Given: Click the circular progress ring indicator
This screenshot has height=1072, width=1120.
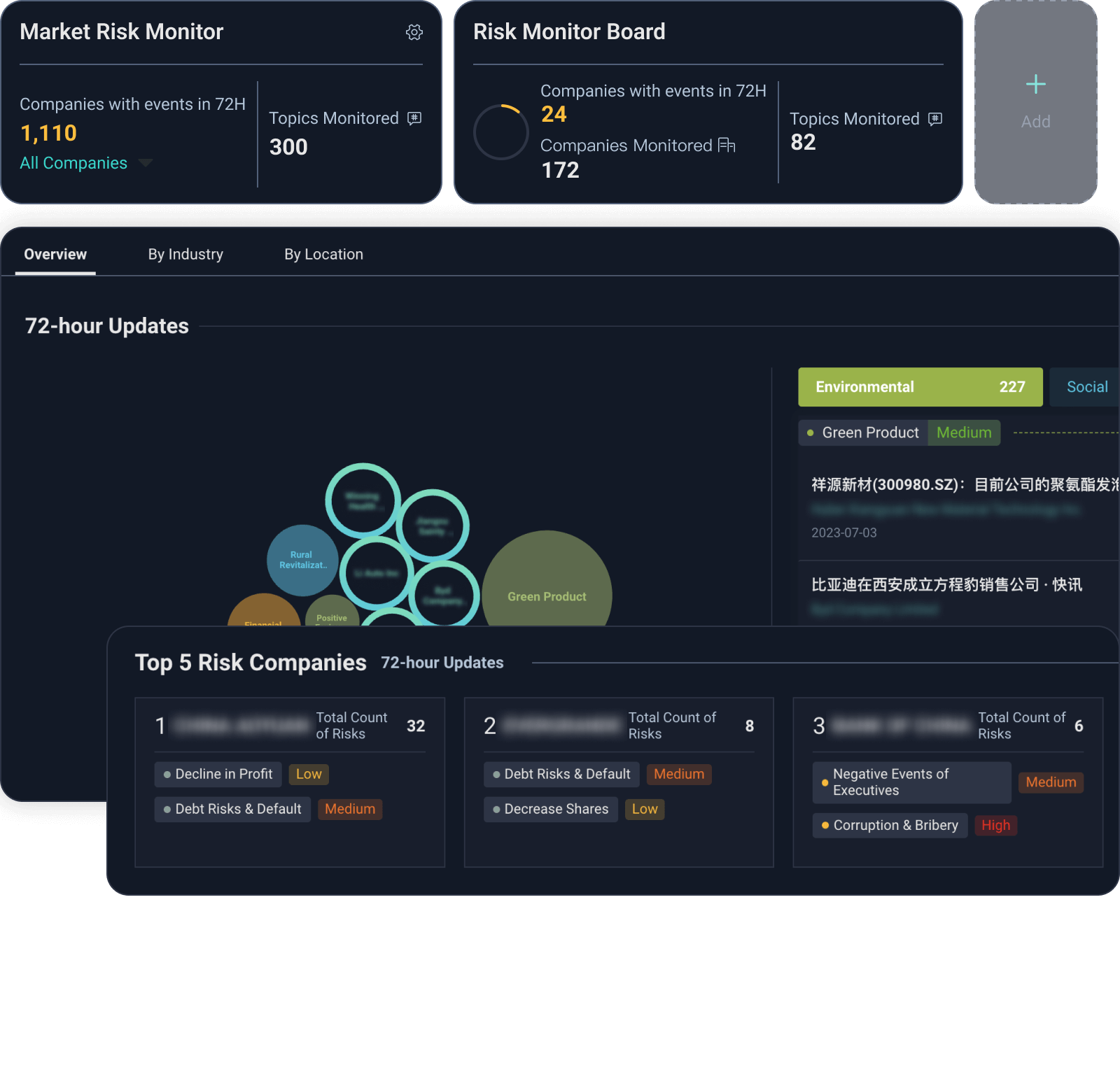Looking at the screenshot, I should click(x=501, y=132).
